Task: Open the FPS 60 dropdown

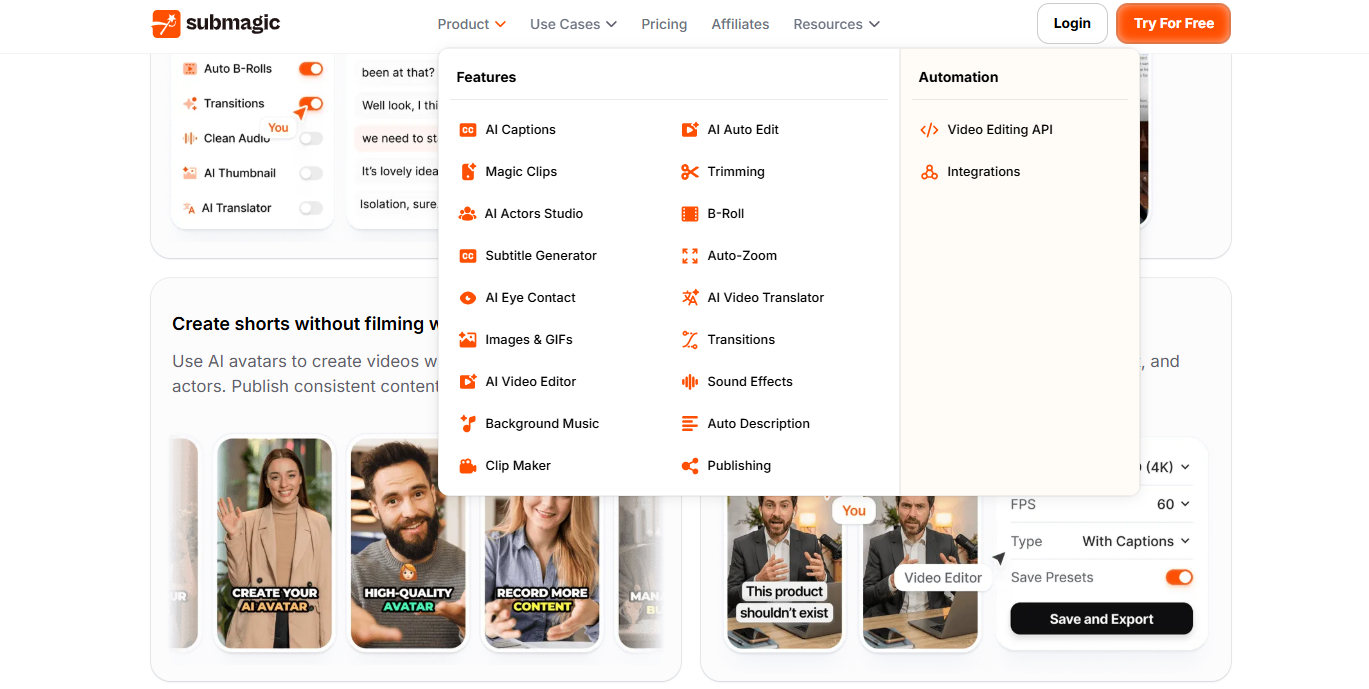Action: [1174, 504]
